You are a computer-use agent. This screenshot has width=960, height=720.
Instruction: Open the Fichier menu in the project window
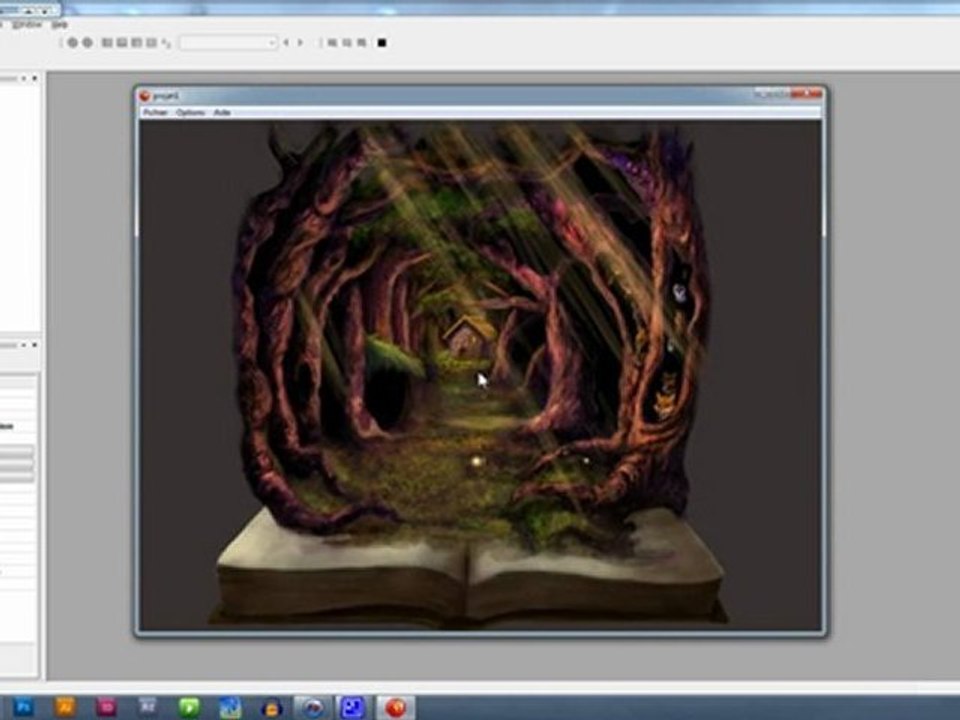coord(156,113)
